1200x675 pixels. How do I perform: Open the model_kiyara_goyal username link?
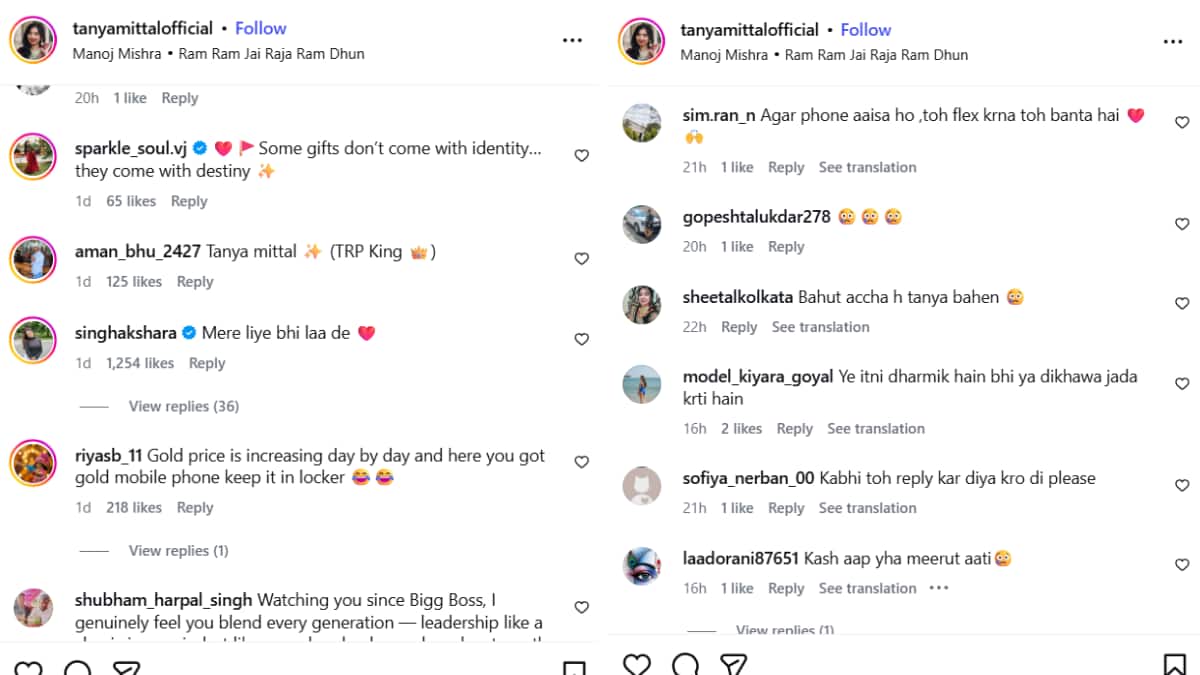click(757, 377)
